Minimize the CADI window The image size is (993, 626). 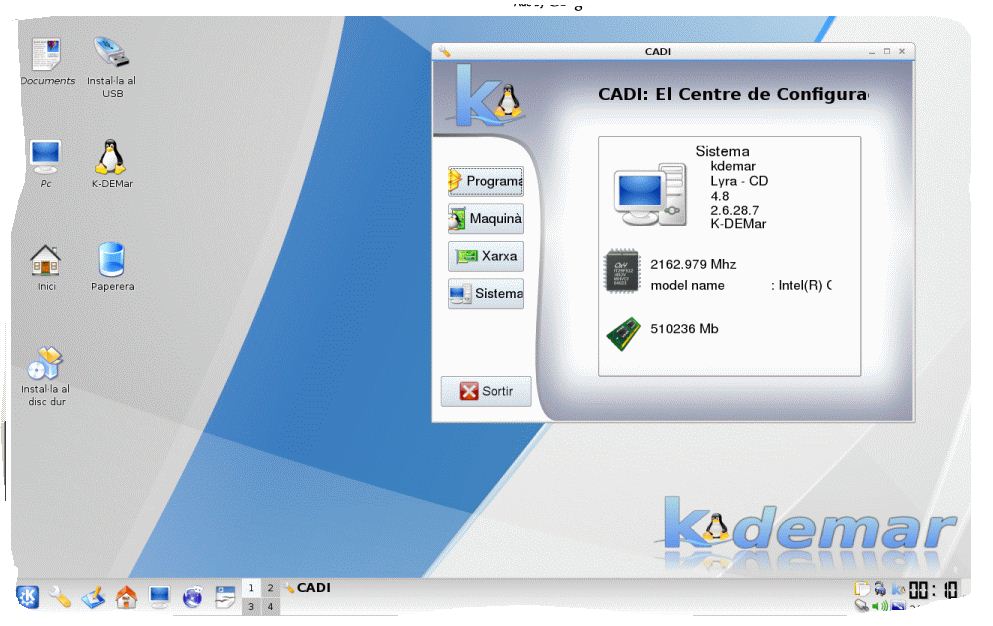point(872,52)
